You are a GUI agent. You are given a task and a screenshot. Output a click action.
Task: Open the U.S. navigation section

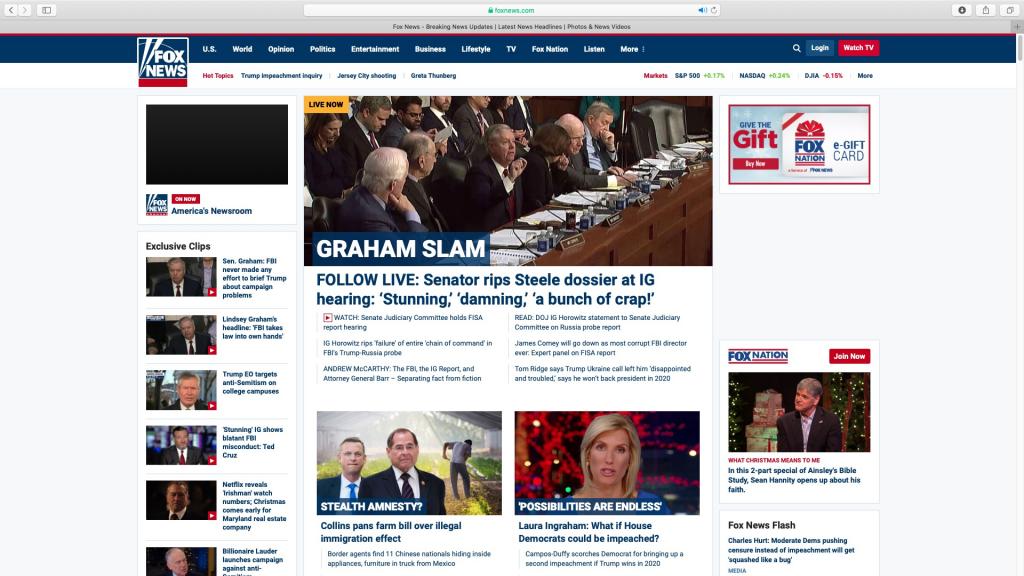(x=209, y=49)
